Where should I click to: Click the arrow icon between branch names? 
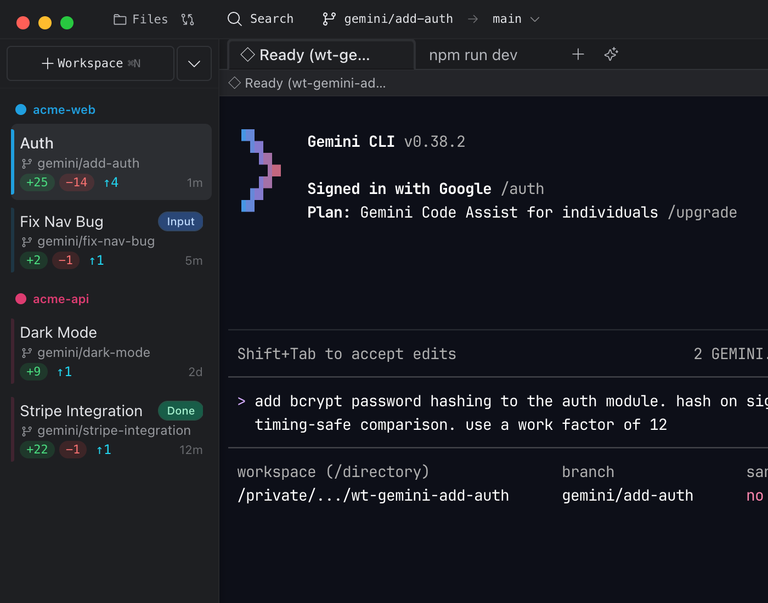pyautogui.click(x=473, y=19)
